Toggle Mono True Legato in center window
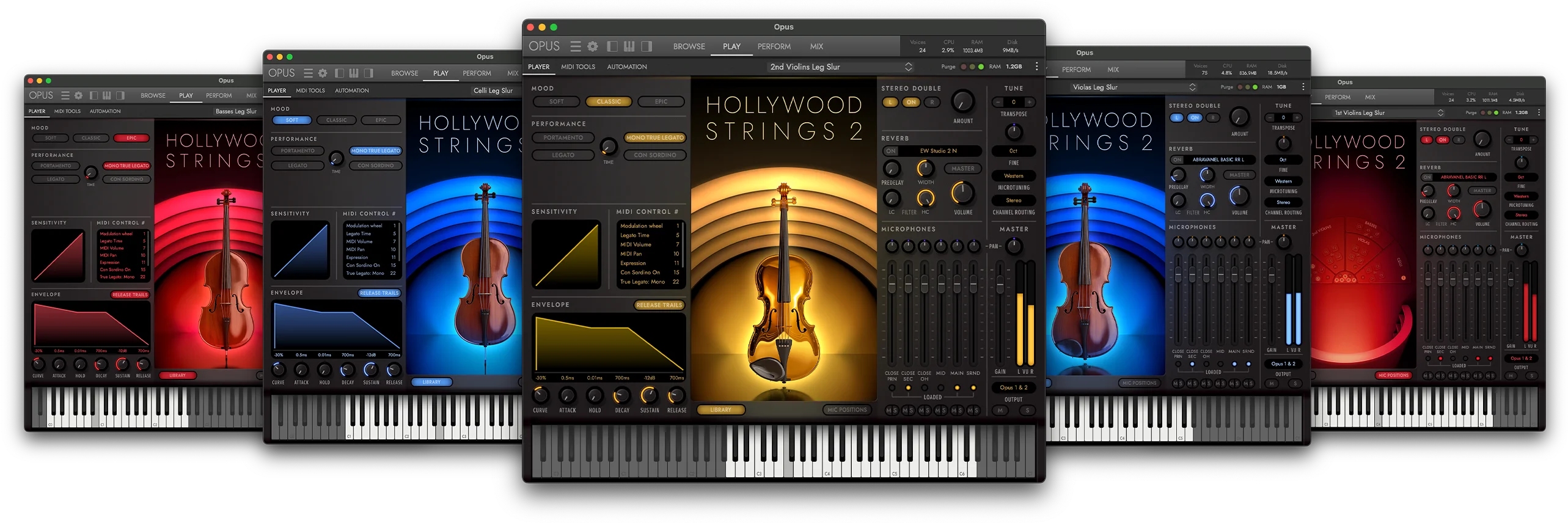This screenshot has height=523, width=1568. click(654, 138)
